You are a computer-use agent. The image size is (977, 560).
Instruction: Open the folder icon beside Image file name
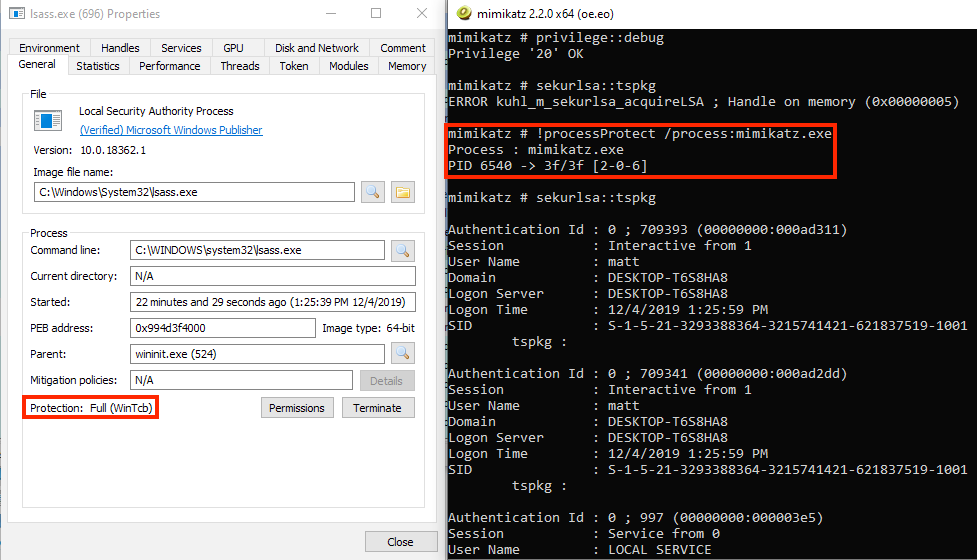pyautogui.click(x=403, y=192)
